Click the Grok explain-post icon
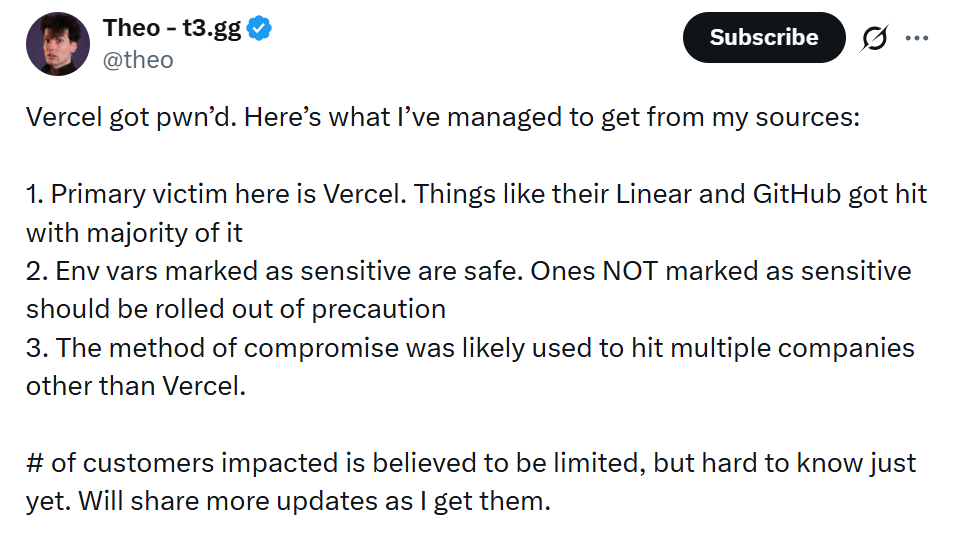This screenshot has height=536, width=954. click(876, 38)
